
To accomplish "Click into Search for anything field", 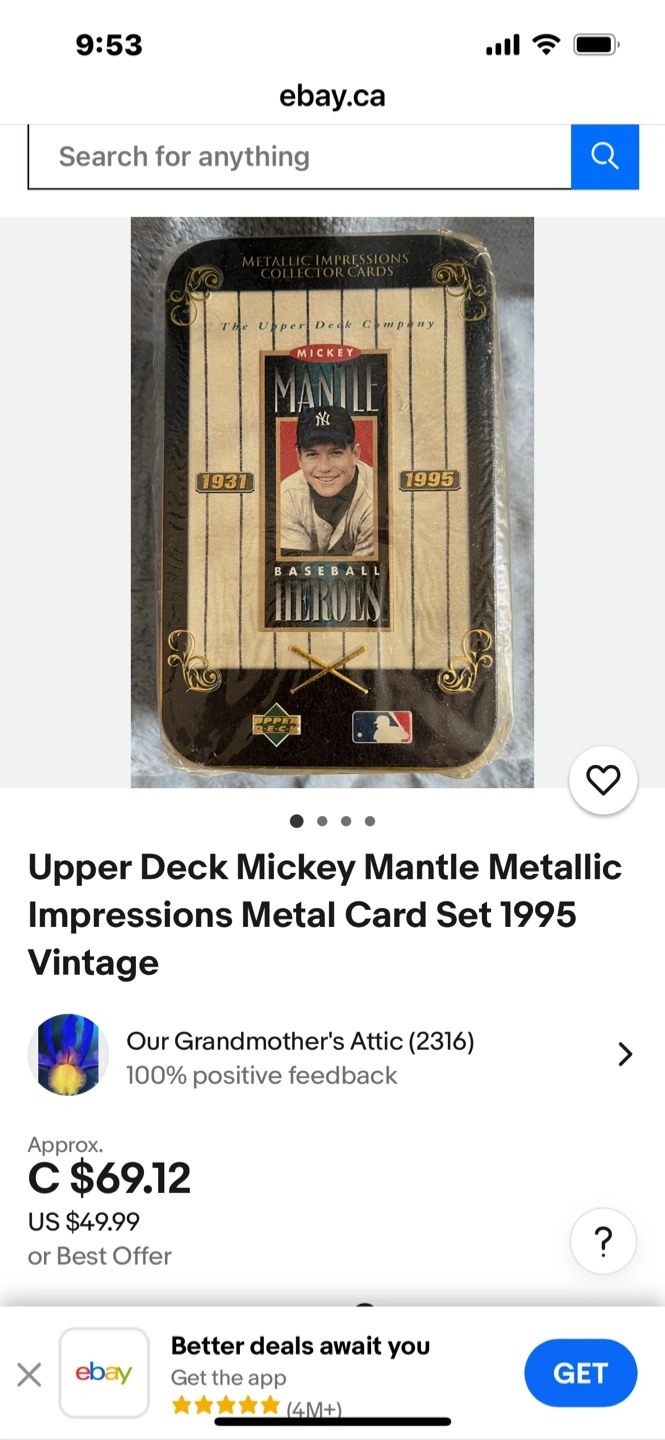I will tap(299, 157).
